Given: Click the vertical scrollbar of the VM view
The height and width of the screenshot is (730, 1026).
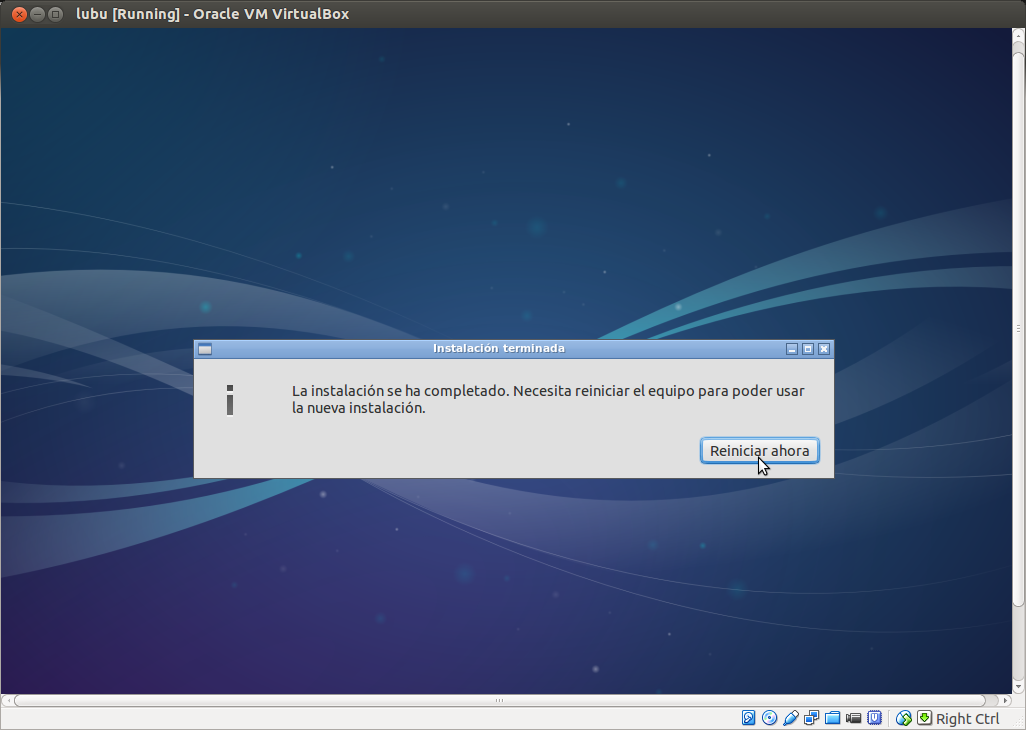Looking at the screenshot, I should 1019,330.
